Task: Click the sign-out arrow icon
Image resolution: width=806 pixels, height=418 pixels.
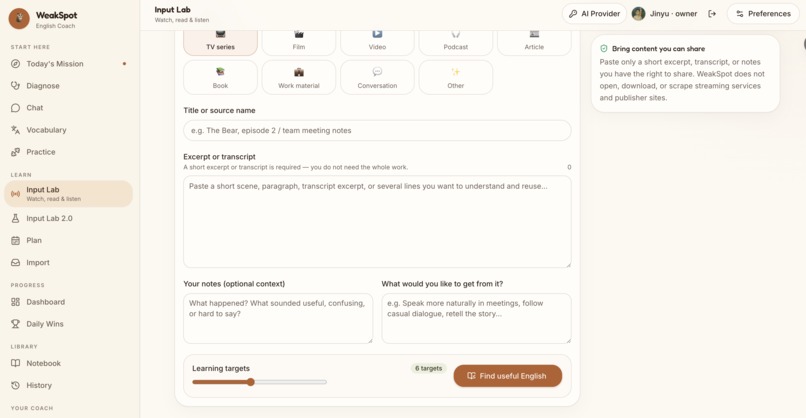Action: click(712, 14)
